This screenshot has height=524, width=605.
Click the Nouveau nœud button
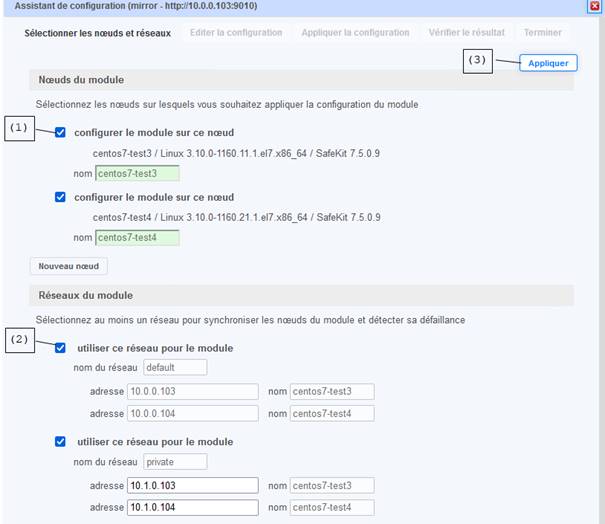(x=68, y=266)
